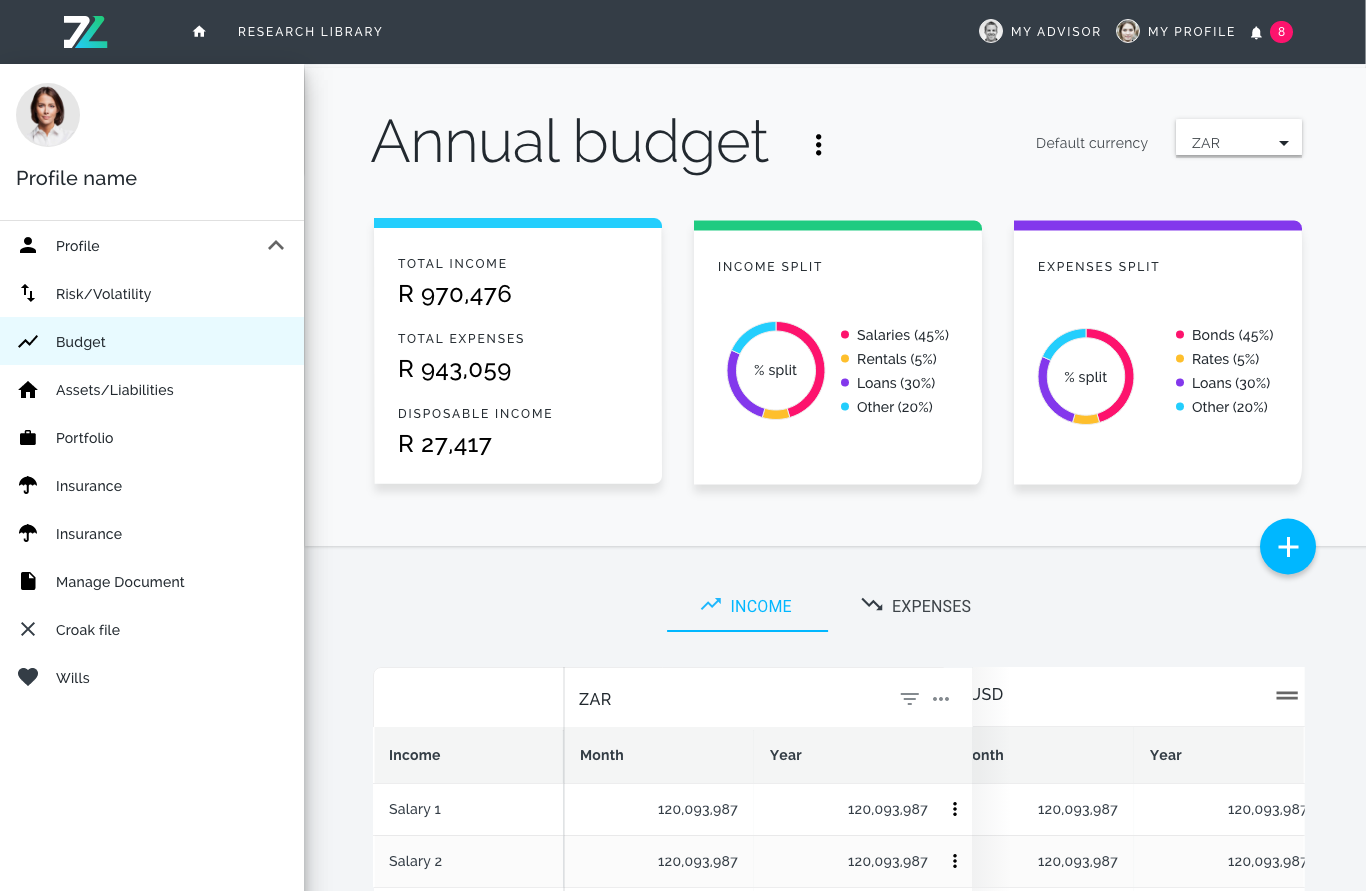Select the INCOME tab

point(747,606)
